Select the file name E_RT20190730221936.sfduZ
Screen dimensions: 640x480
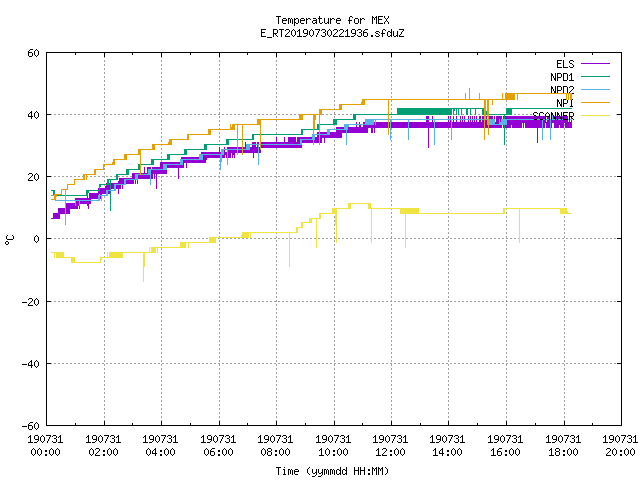pos(332,33)
